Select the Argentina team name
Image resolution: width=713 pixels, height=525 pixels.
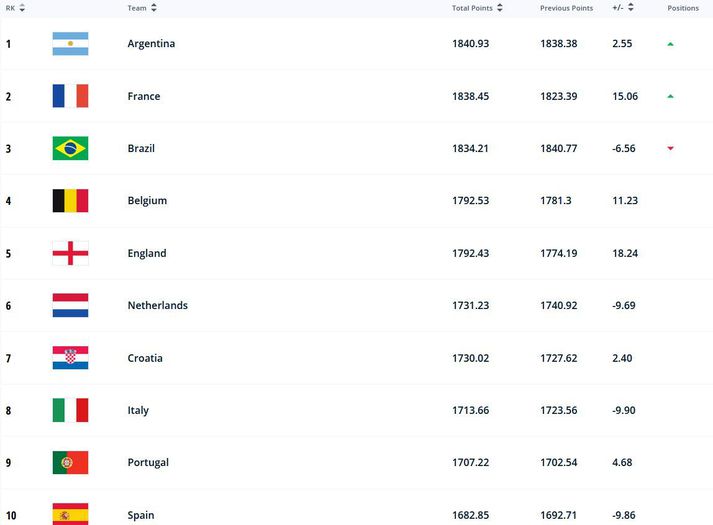click(x=151, y=44)
